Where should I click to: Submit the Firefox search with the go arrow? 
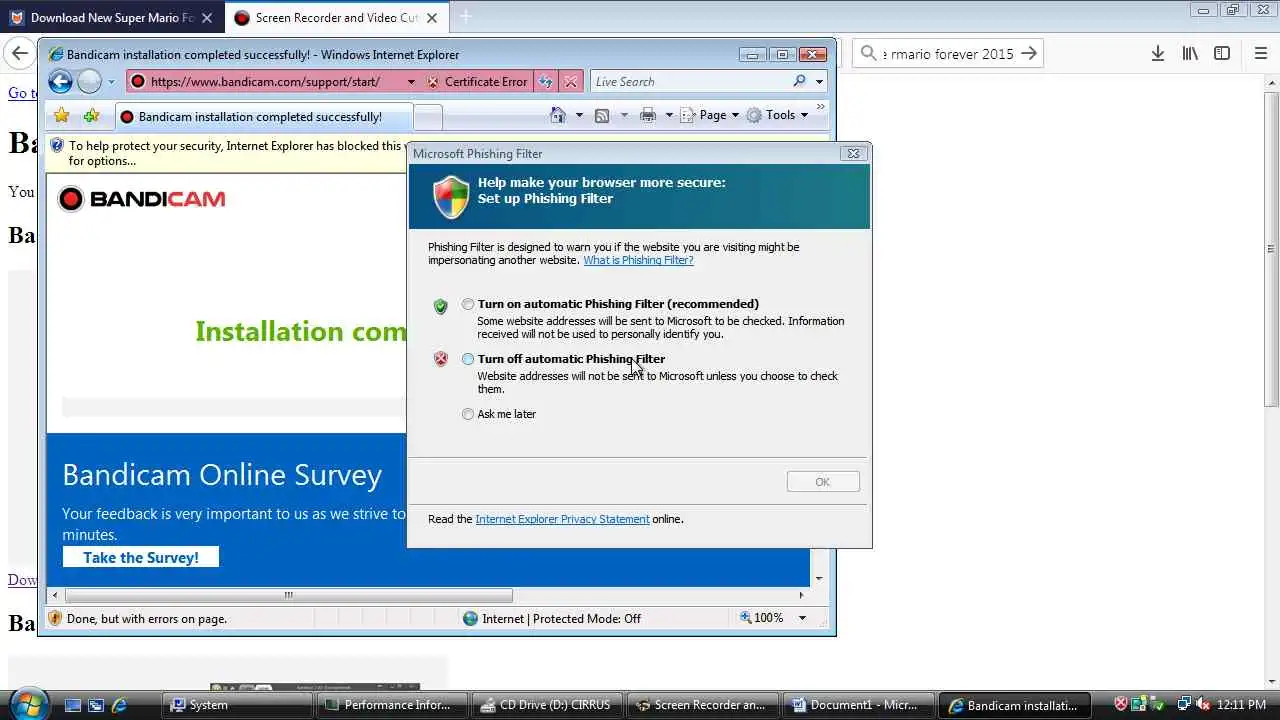(x=1029, y=54)
